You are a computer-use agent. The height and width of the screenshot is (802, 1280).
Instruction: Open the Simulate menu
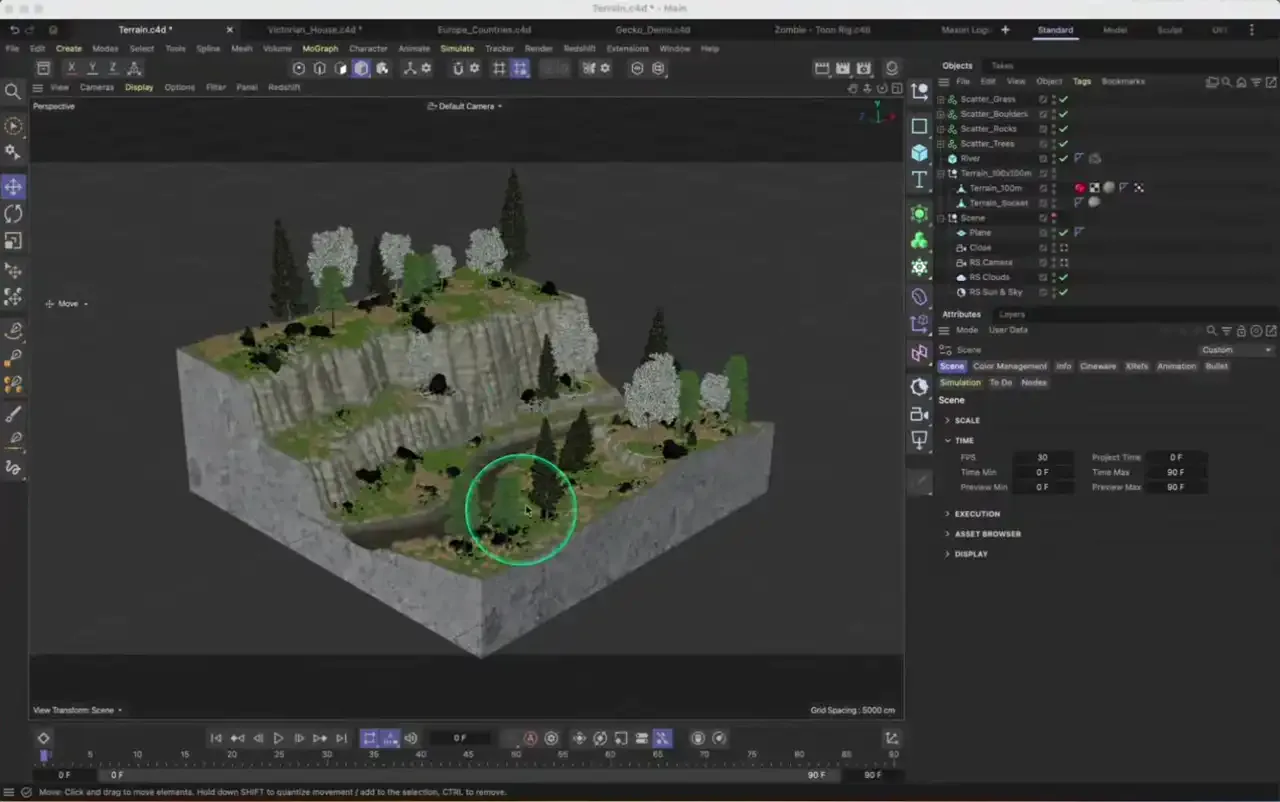[x=457, y=48]
